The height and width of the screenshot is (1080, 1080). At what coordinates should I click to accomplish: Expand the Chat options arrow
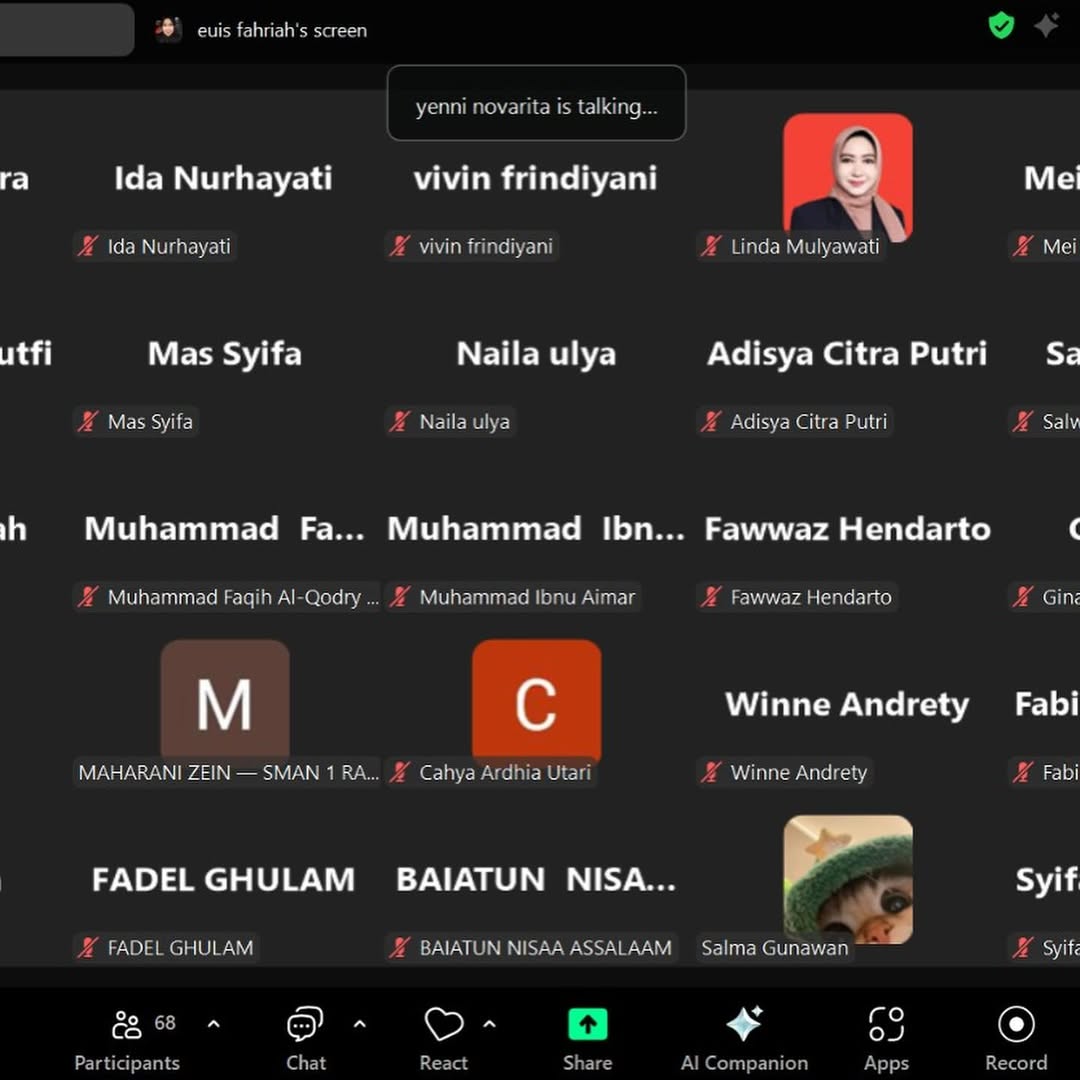360,1024
